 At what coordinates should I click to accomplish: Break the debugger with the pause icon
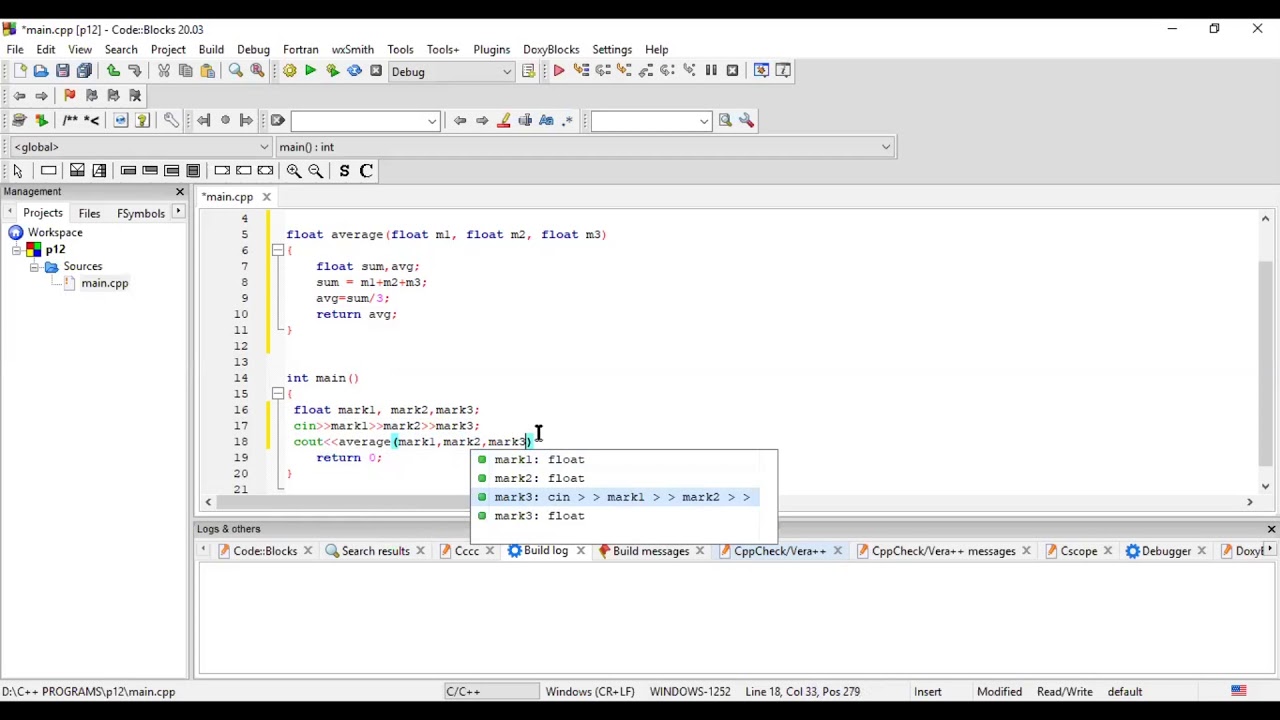(711, 71)
